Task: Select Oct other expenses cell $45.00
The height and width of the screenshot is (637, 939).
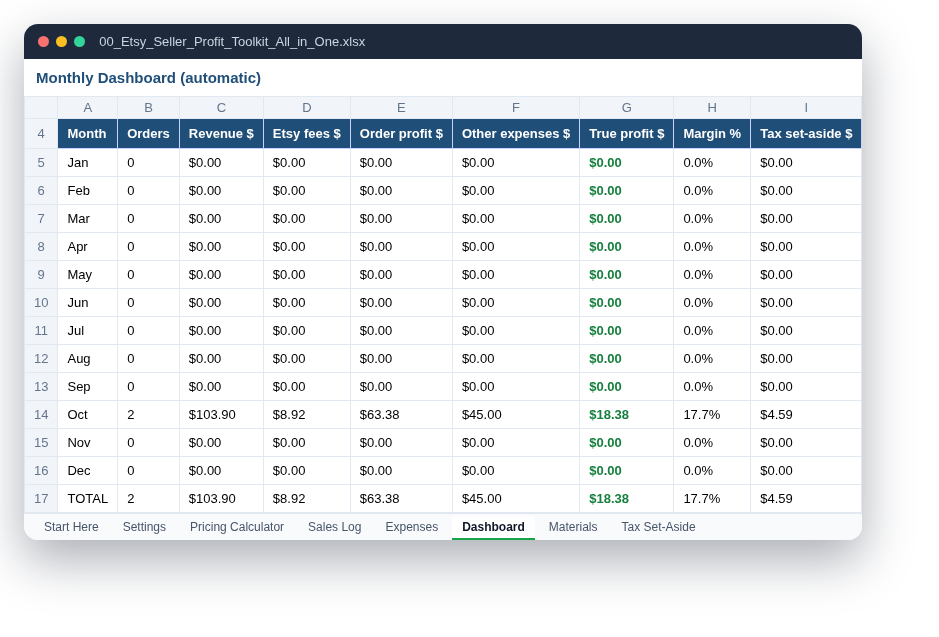Action: pyautogui.click(x=516, y=415)
